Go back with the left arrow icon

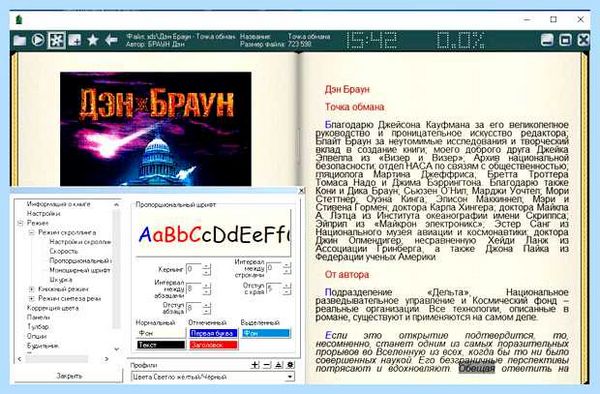111,40
